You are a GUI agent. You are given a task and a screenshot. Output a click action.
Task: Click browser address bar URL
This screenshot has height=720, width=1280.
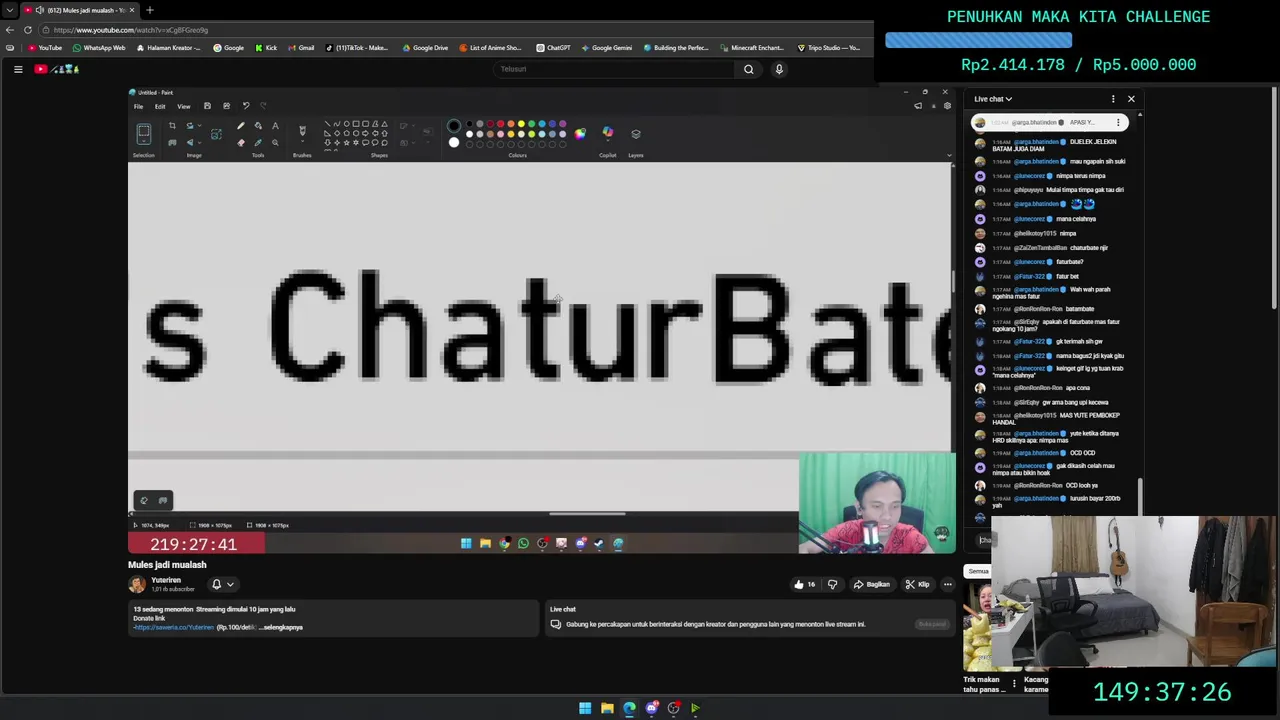pyautogui.click(x=130, y=30)
